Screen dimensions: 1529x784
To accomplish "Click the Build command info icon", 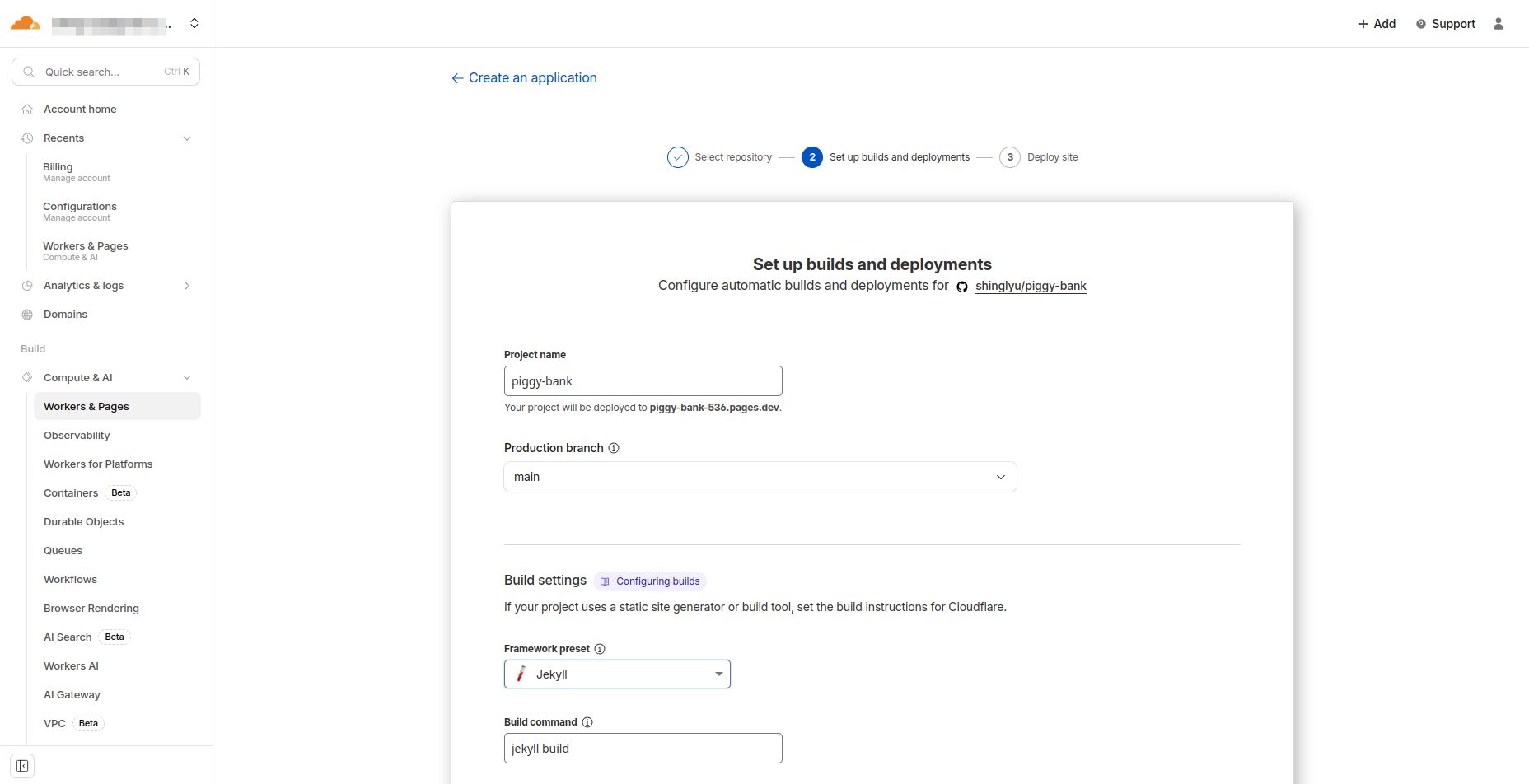I will [587, 721].
